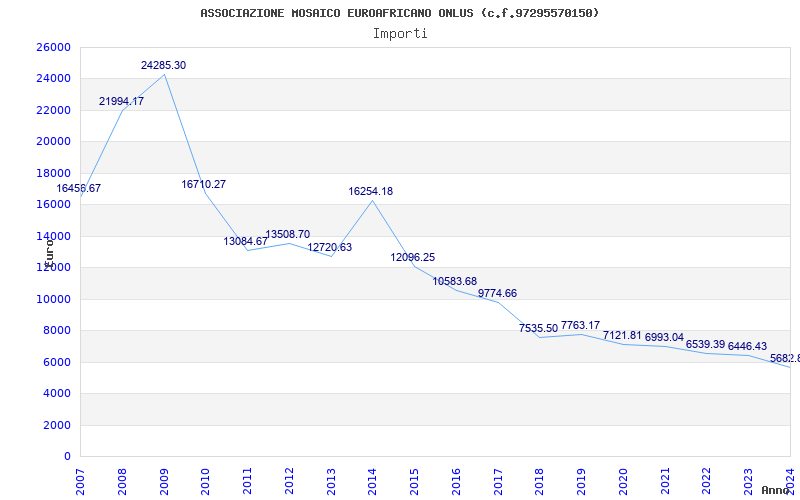Select the data label 13508.70
The height and width of the screenshot is (500, 800).
(287, 235)
